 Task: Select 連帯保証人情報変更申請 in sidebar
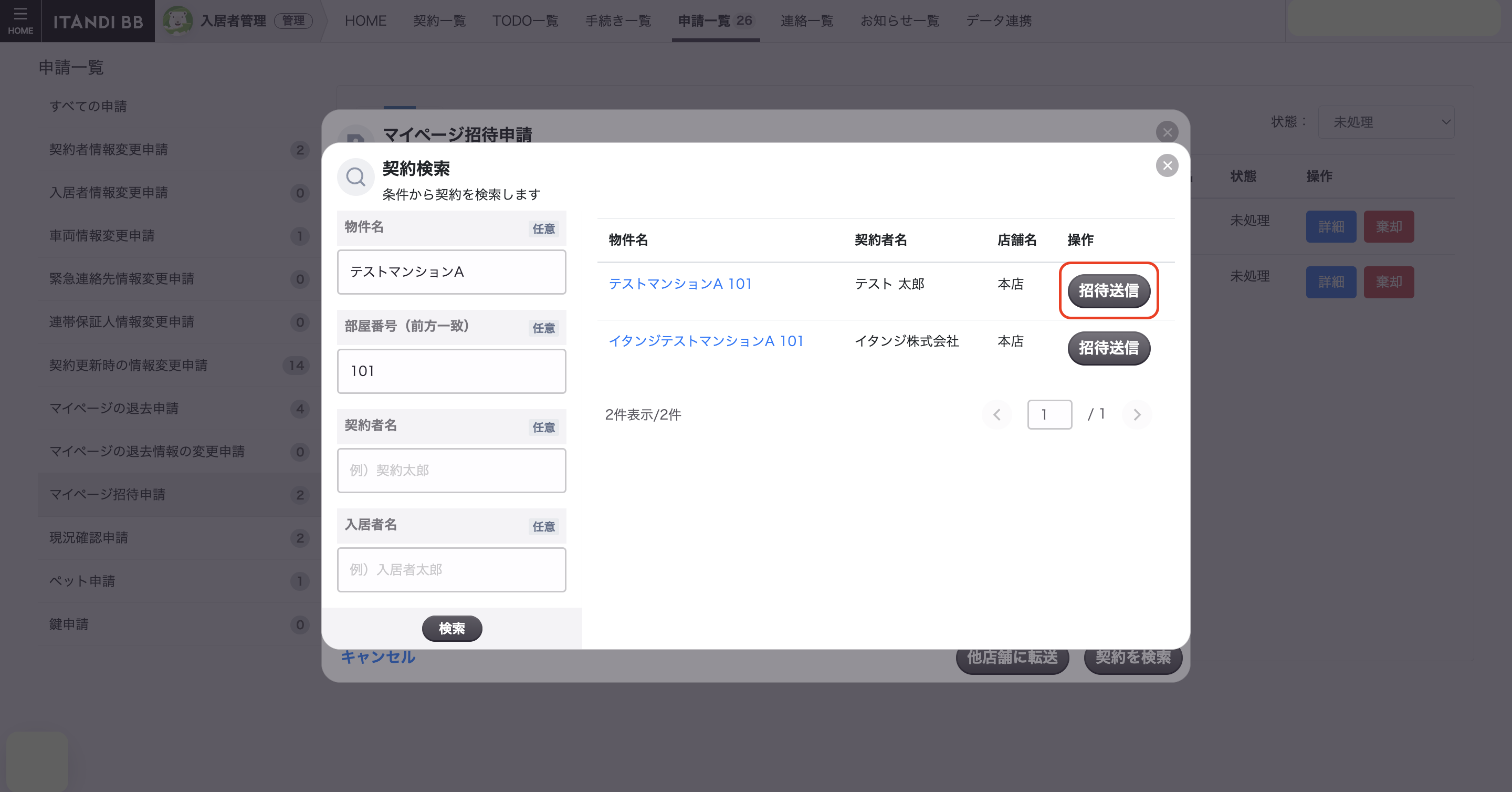179,322
